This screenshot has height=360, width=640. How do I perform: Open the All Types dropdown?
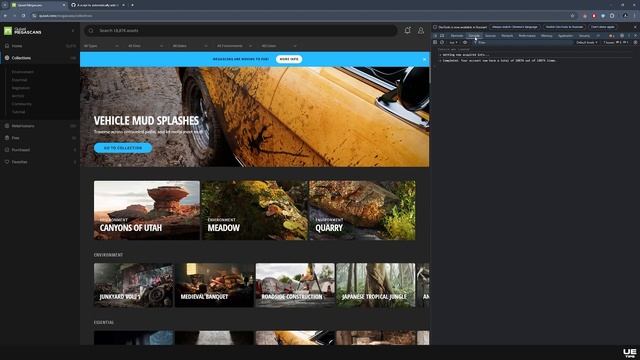(x=101, y=46)
